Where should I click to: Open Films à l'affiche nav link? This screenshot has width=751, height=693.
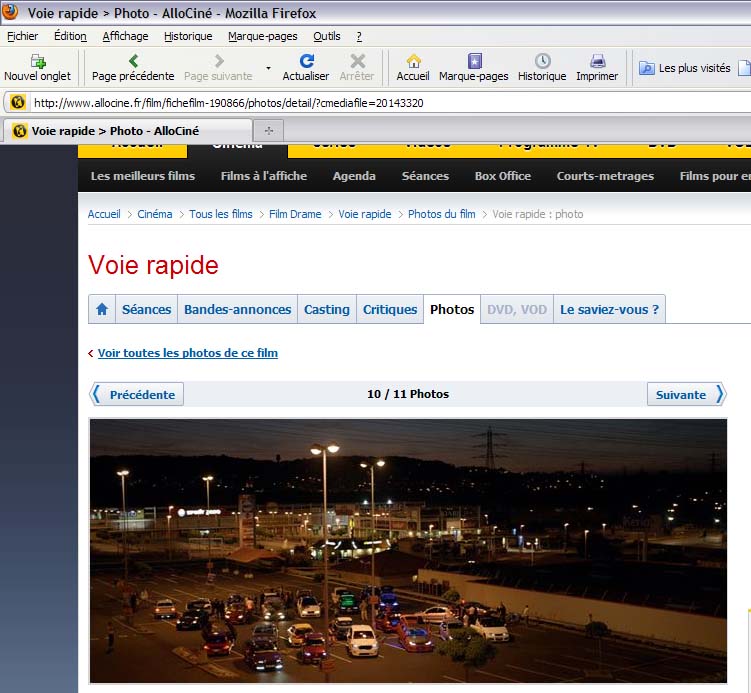pos(264,176)
